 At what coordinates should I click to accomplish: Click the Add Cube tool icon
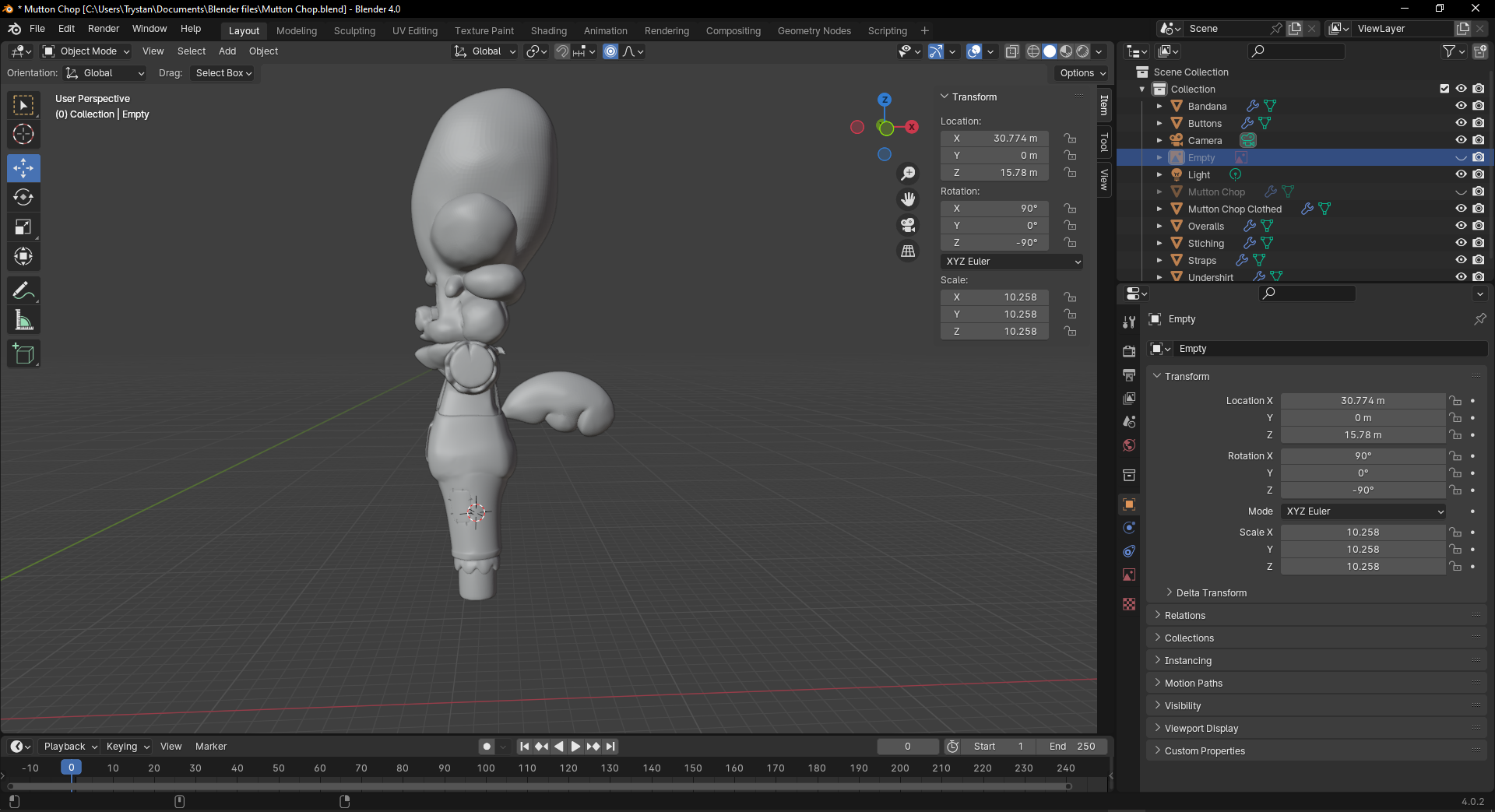point(23,354)
